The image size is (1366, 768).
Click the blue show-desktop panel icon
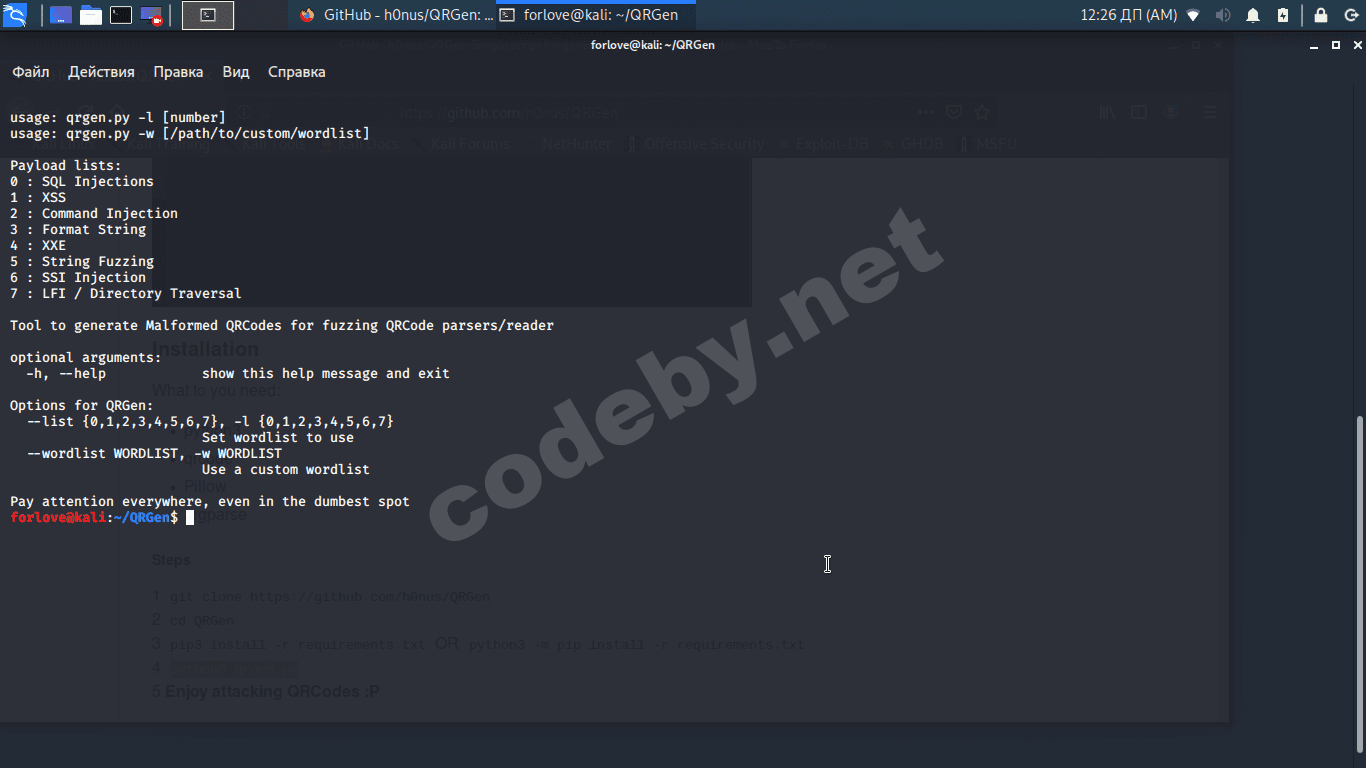tap(61, 15)
